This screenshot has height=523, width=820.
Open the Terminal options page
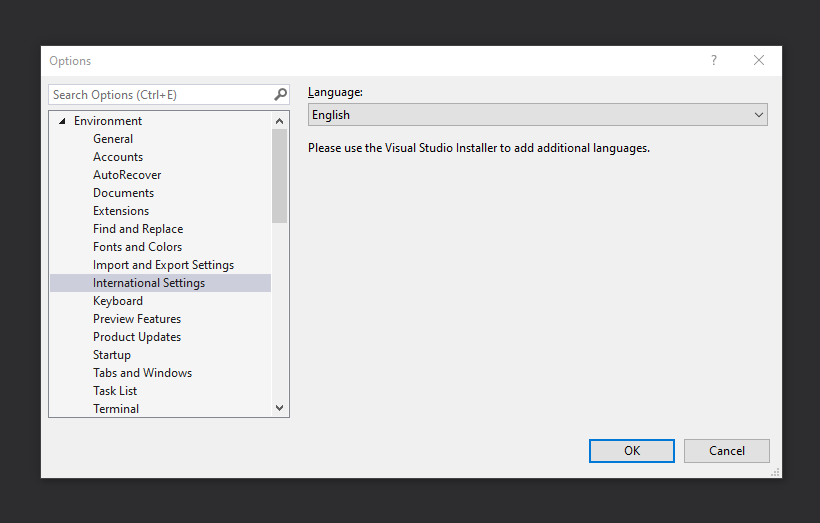(116, 408)
